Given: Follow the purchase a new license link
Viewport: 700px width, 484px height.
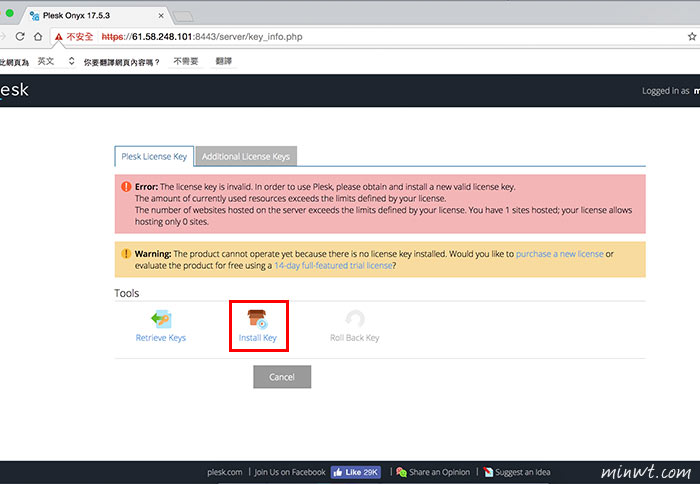Looking at the screenshot, I should click(559, 254).
